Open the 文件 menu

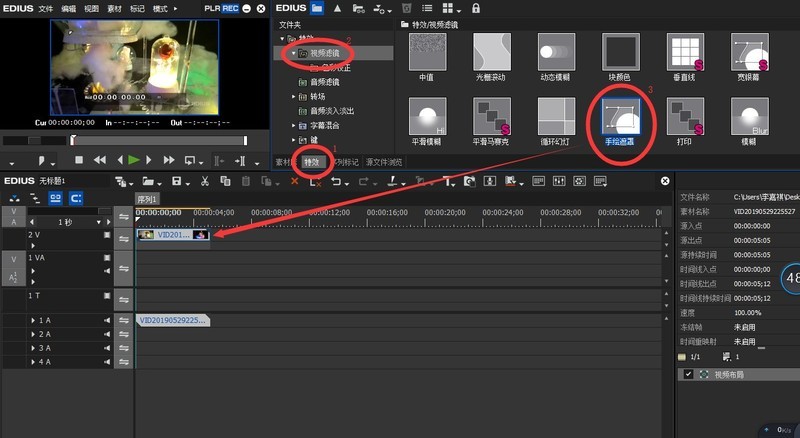tap(47, 8)
